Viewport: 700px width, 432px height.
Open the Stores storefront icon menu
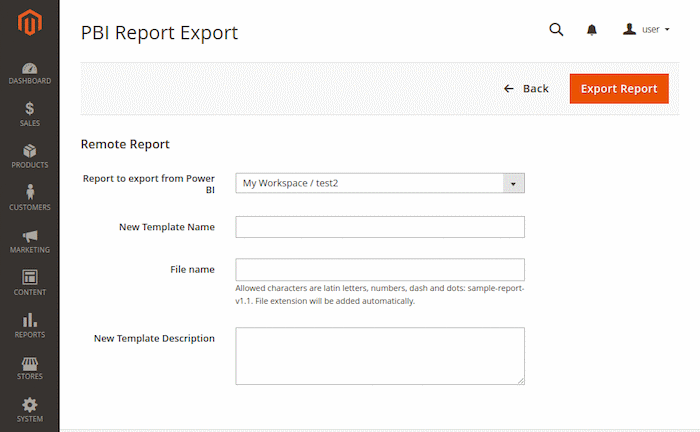click(29, 368)
